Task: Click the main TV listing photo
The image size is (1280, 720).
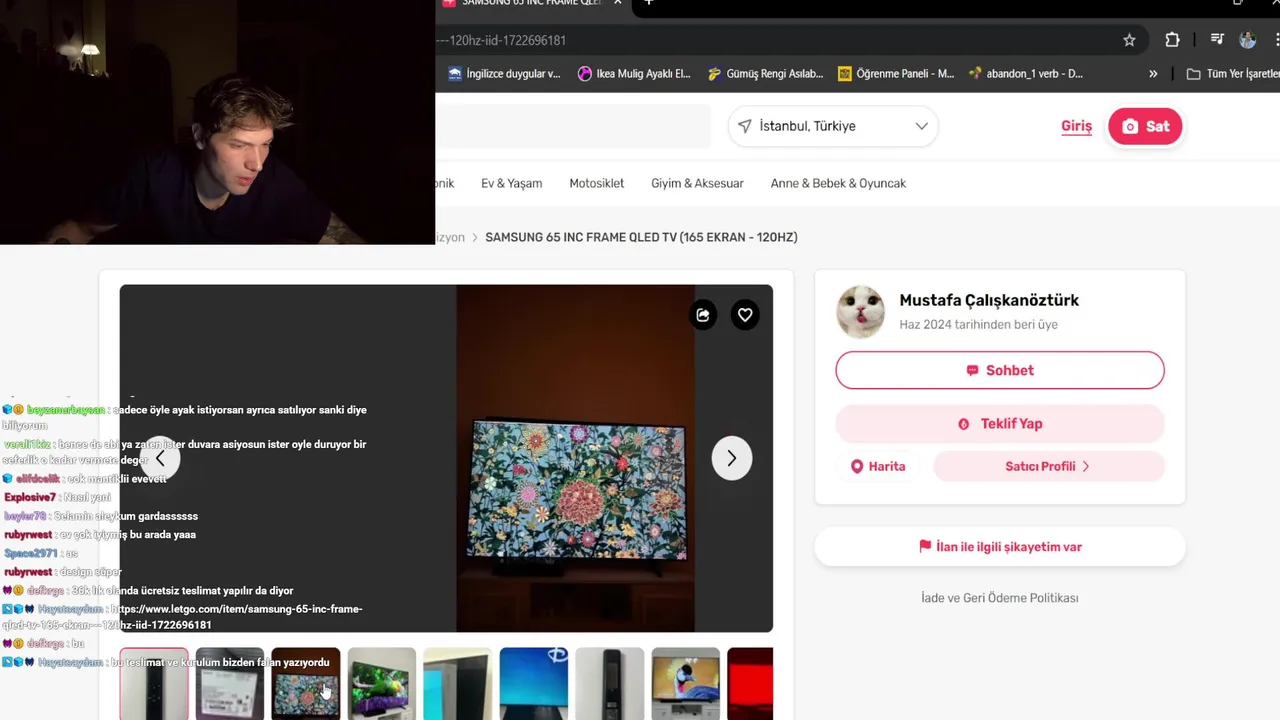Action: click(x=575, y=458)
